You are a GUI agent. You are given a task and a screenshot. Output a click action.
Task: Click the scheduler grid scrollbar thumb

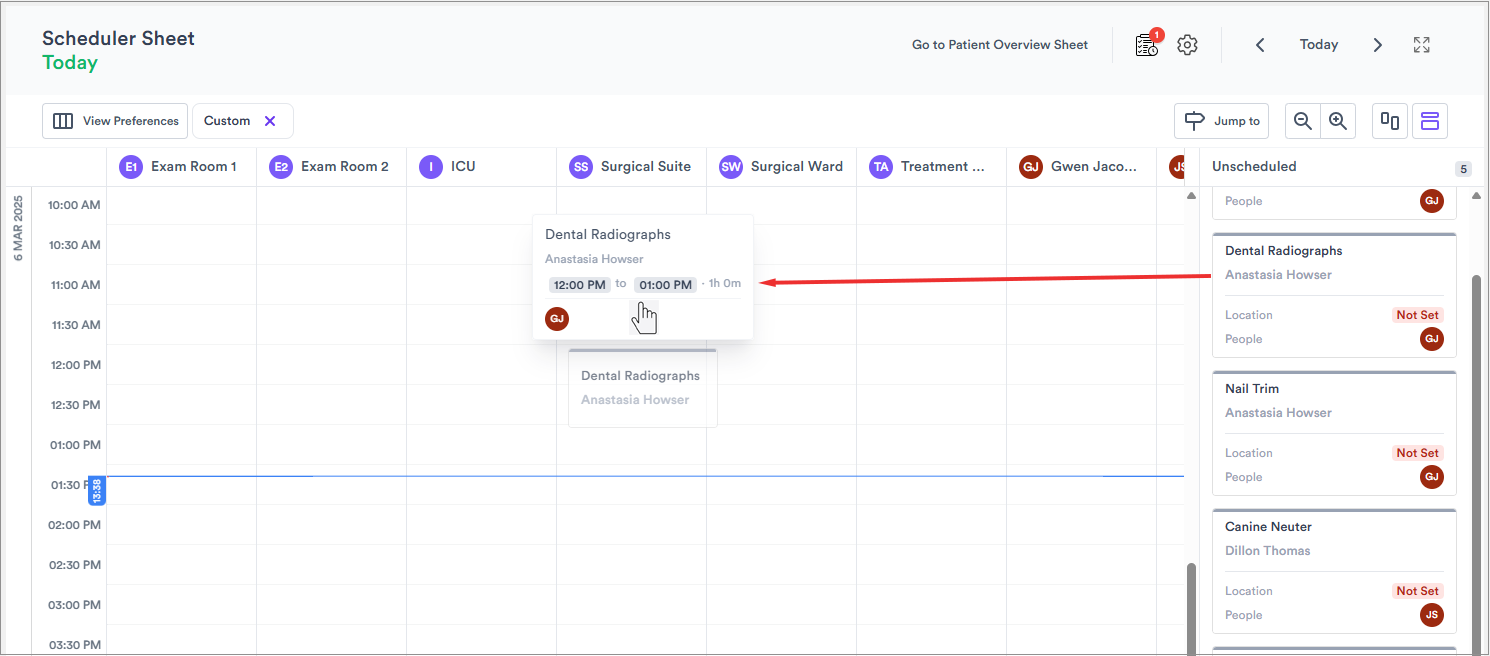[1191, 610]
